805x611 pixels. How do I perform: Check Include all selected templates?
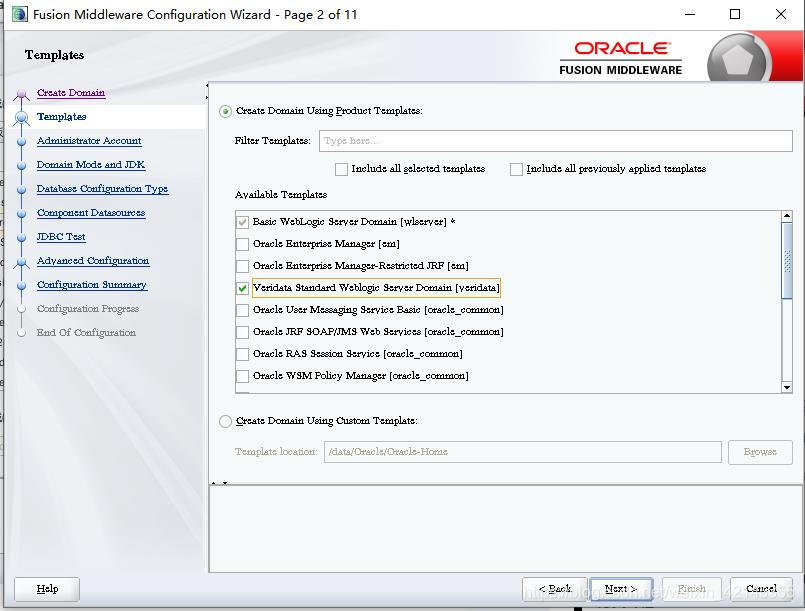click(x=341, y=169)
